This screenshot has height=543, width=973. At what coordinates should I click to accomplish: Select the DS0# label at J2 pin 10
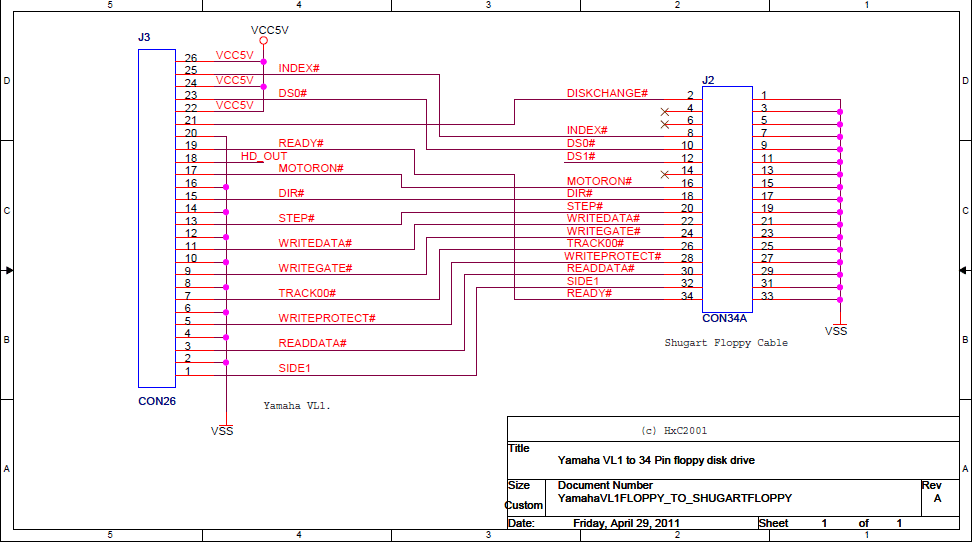tap(581, 143)
